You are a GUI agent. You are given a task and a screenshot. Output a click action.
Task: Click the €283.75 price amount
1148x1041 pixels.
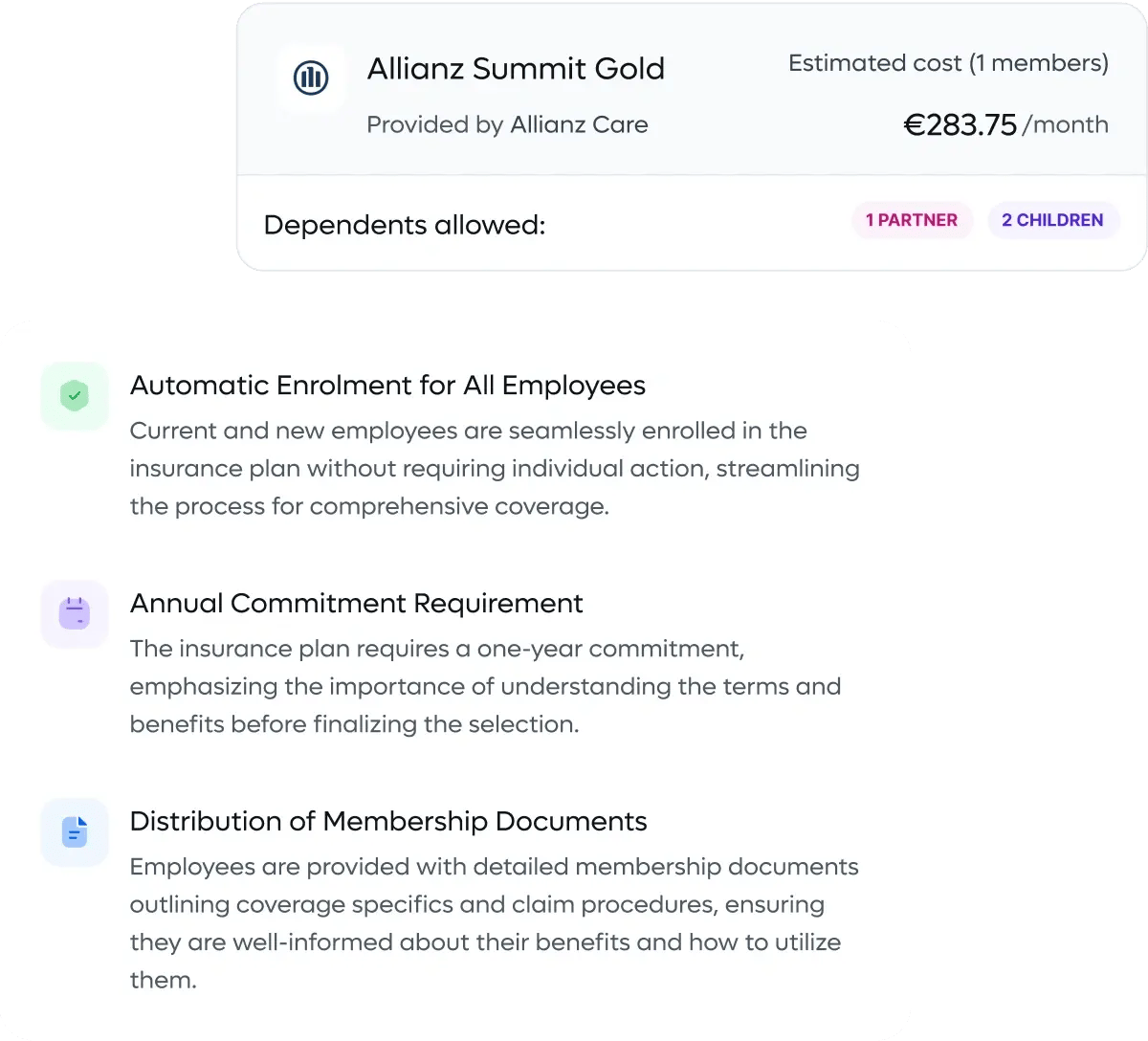[960, 125]
